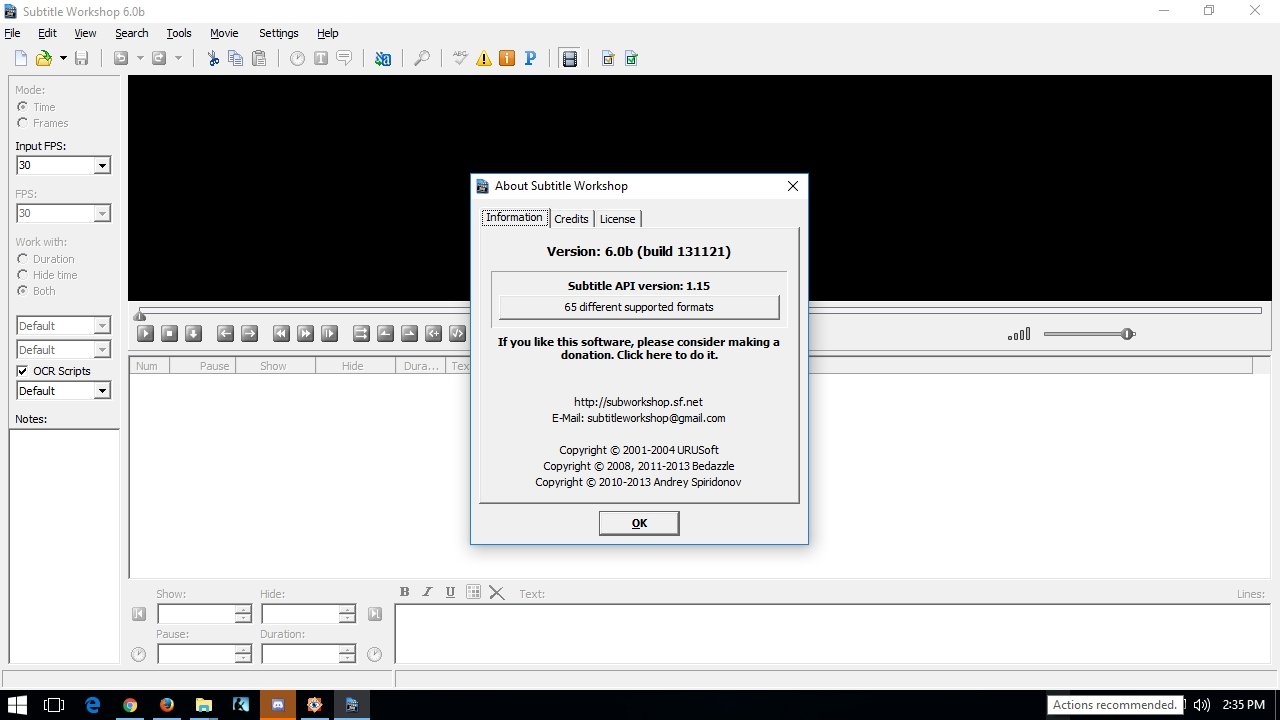
Task: Click the Redo toolbar icon
Action: tap(159, 58)
